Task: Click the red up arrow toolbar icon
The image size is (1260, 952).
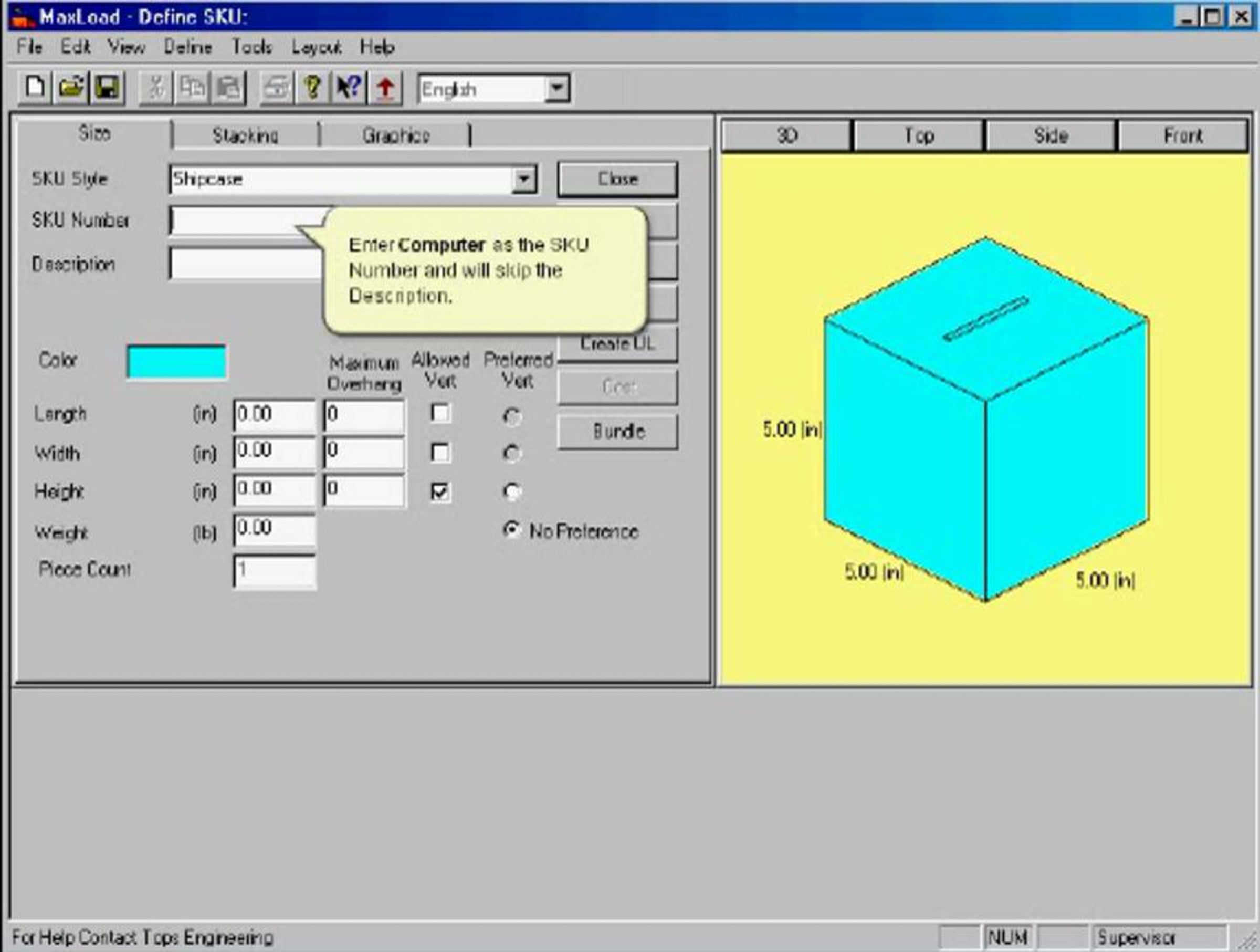Action: tap(385, 88)
